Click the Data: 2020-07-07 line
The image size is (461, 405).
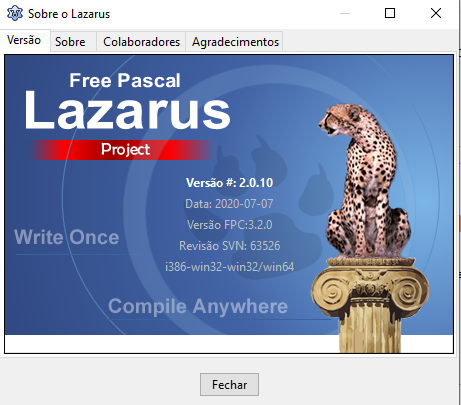pyautogui.click(x=229, y=204)
